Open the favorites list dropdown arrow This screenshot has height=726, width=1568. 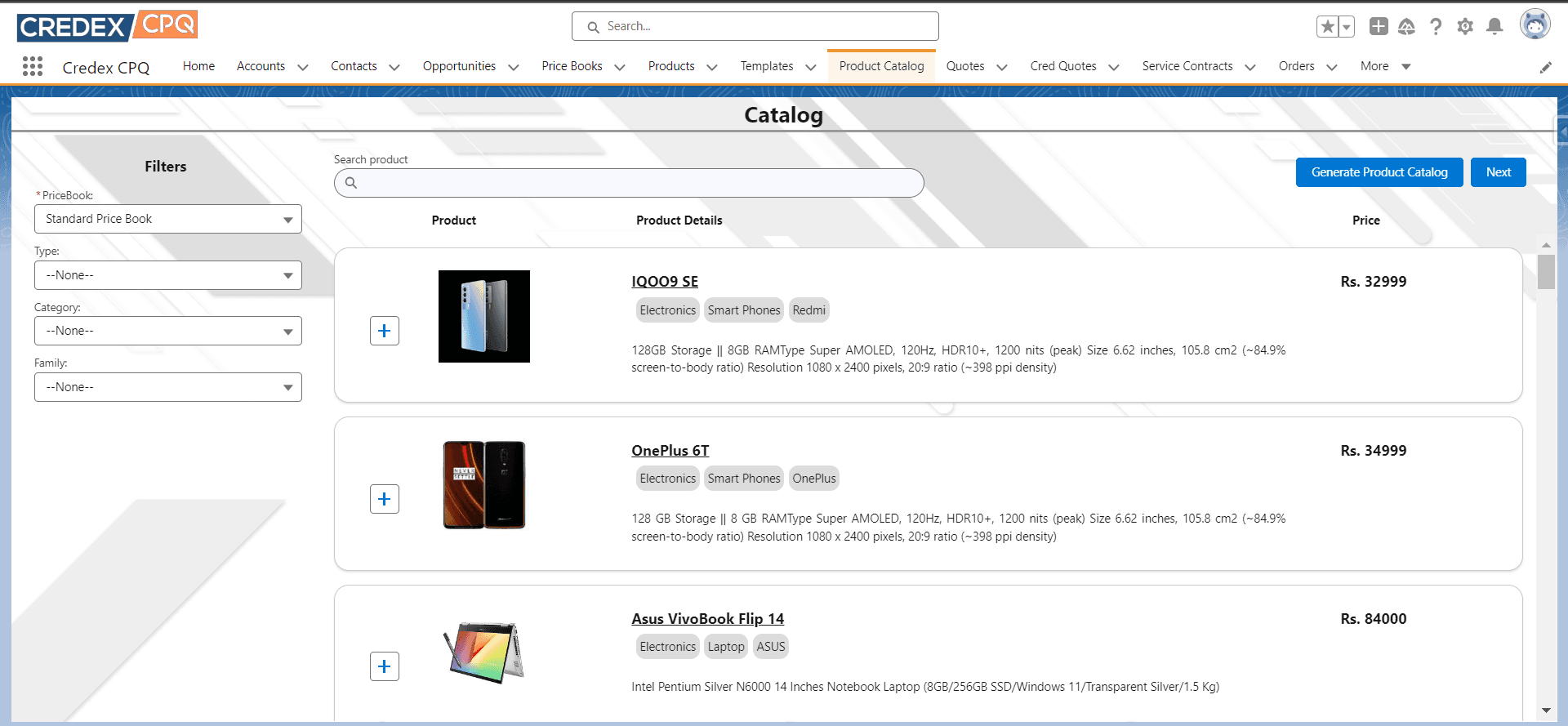1347,27
